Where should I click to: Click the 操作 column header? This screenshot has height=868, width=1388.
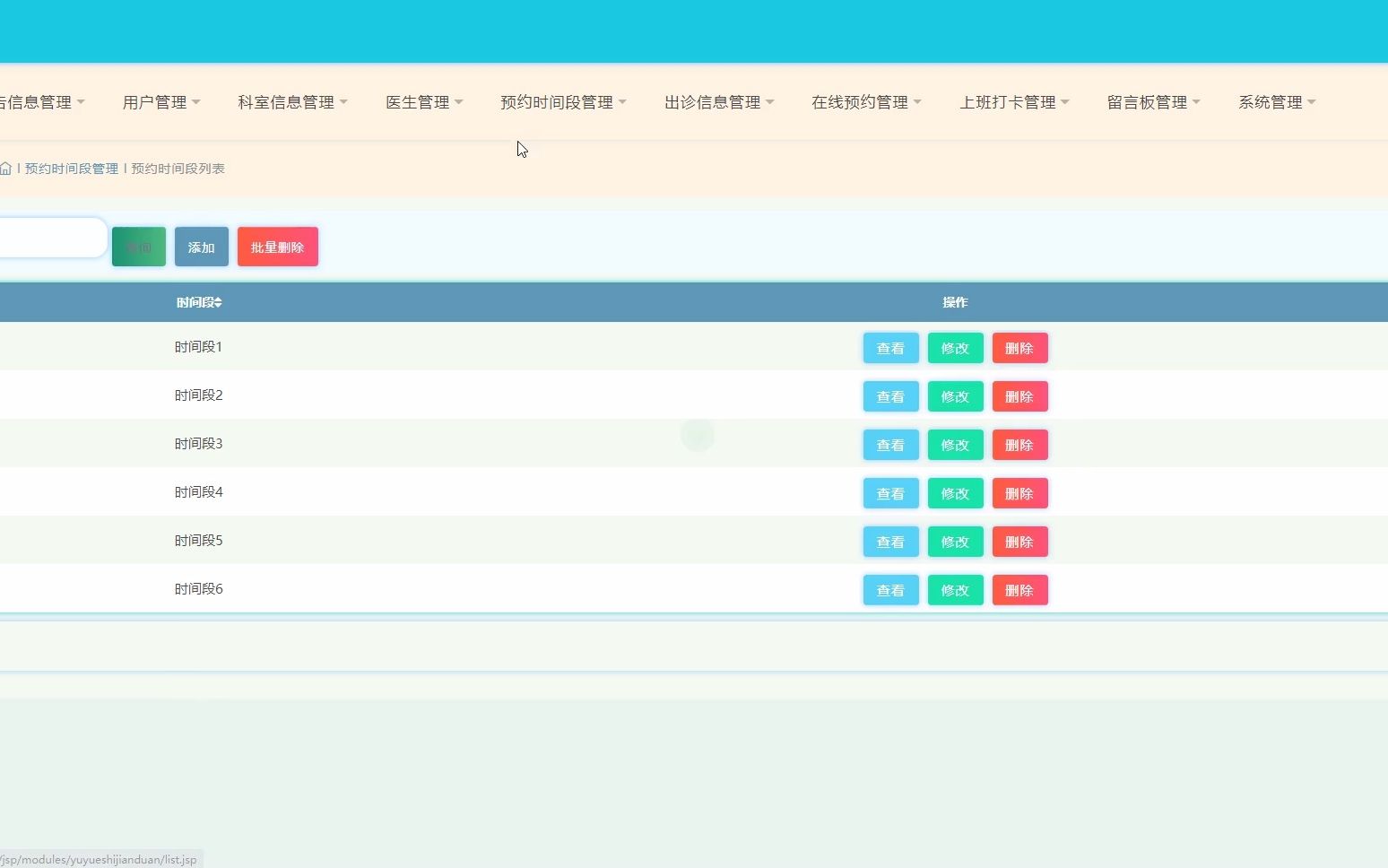[x=955, y=302]
